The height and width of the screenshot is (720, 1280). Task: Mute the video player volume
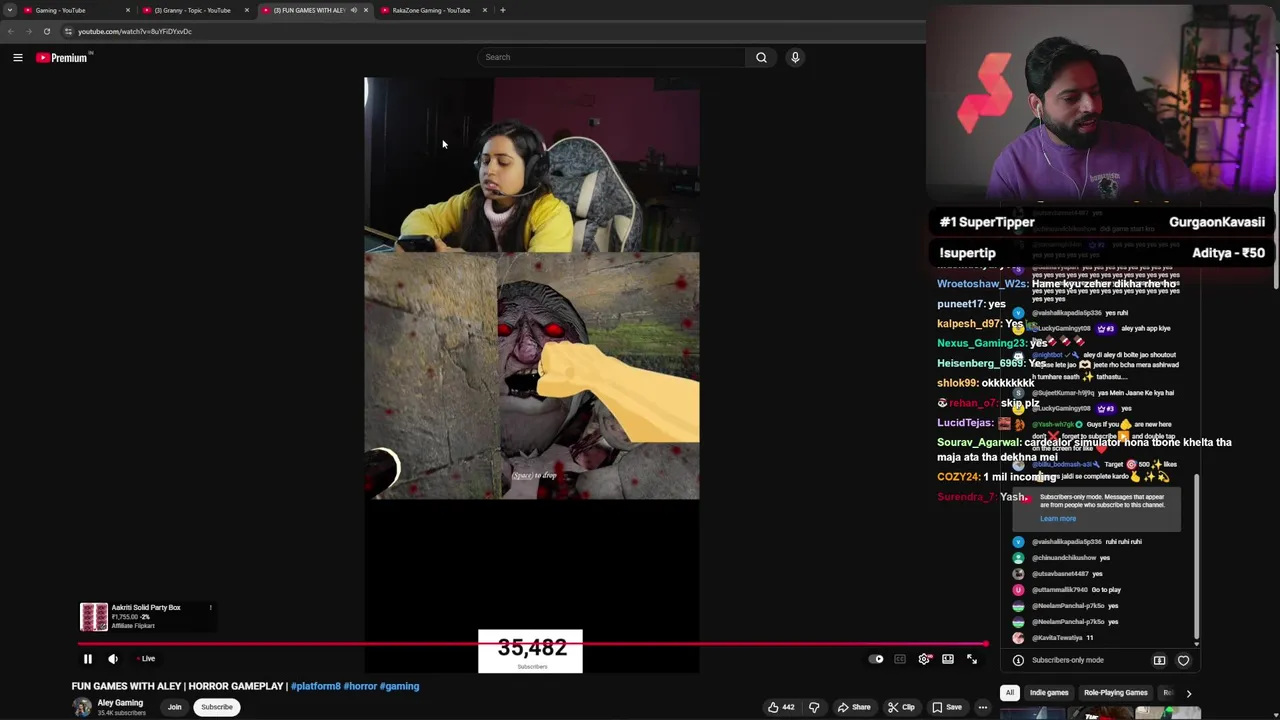(x=113, y=659)
